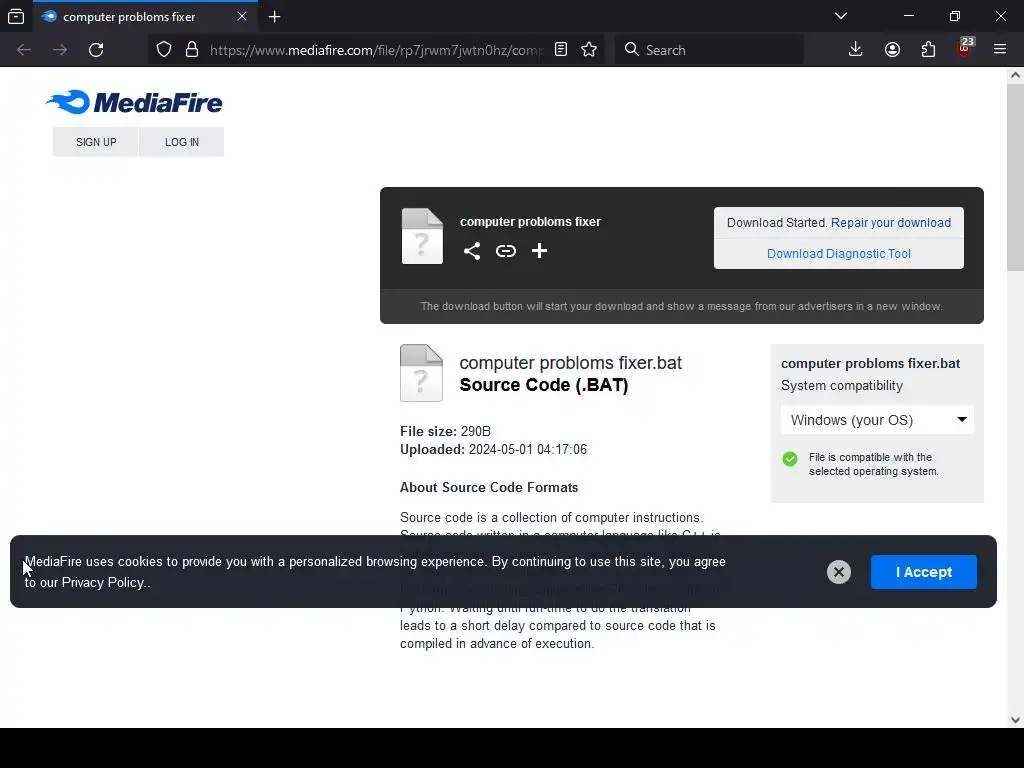1024x768 pixels.
Task: Open a new tab with the plus
Action: click(x=275, y=17)
